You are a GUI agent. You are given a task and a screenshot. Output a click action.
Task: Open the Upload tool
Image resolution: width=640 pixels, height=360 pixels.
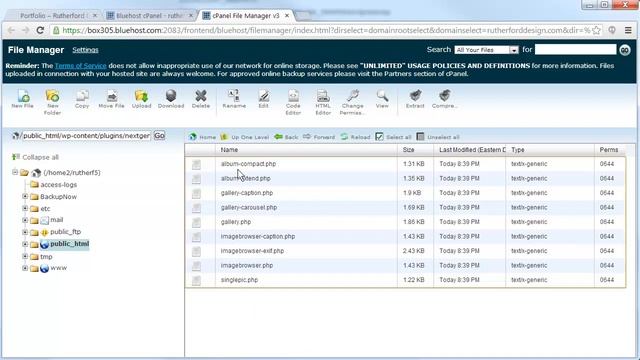[141, 99]
